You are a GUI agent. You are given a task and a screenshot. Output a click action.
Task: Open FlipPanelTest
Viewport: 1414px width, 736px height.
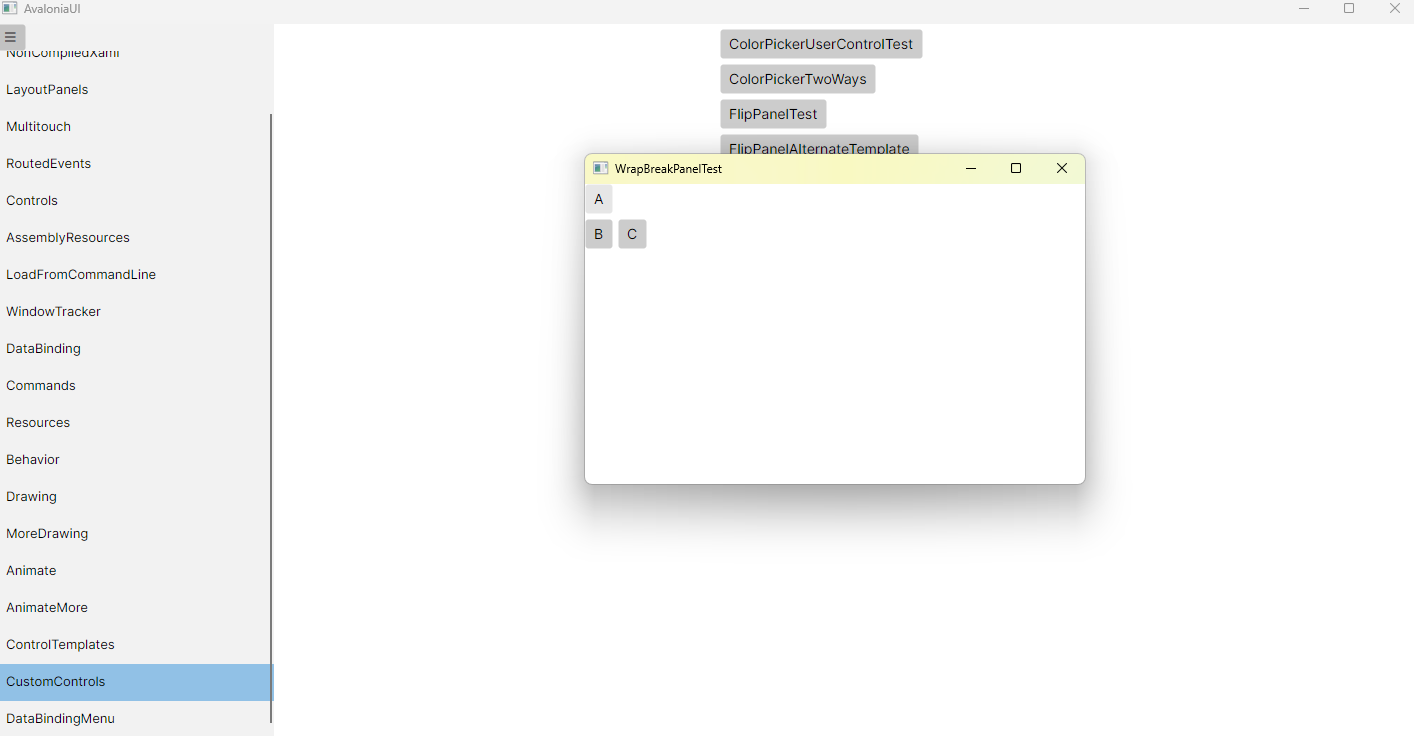[772, 114]
